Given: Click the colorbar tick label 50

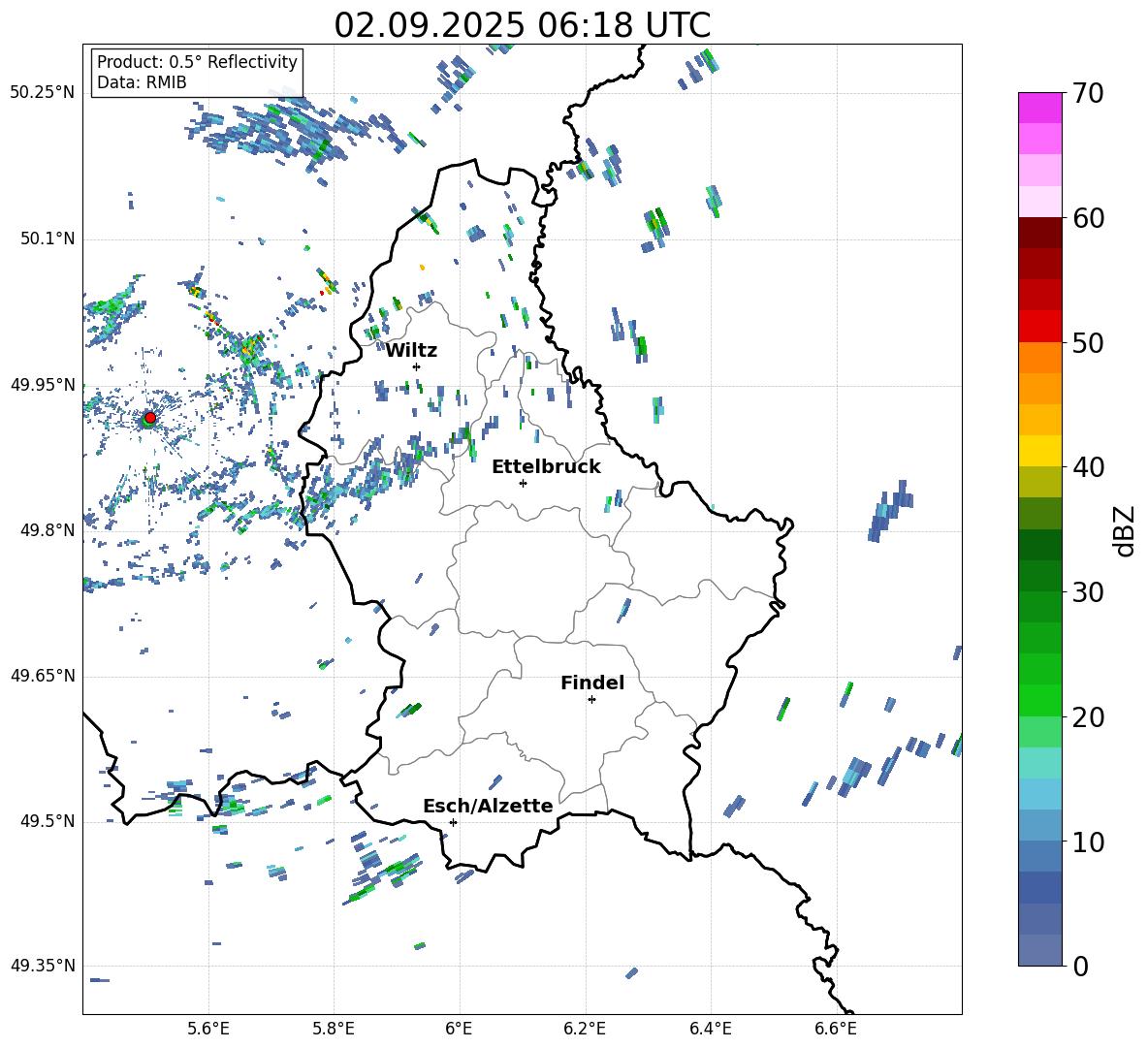Looking at the screenshot, I should tap(1088, 342).
